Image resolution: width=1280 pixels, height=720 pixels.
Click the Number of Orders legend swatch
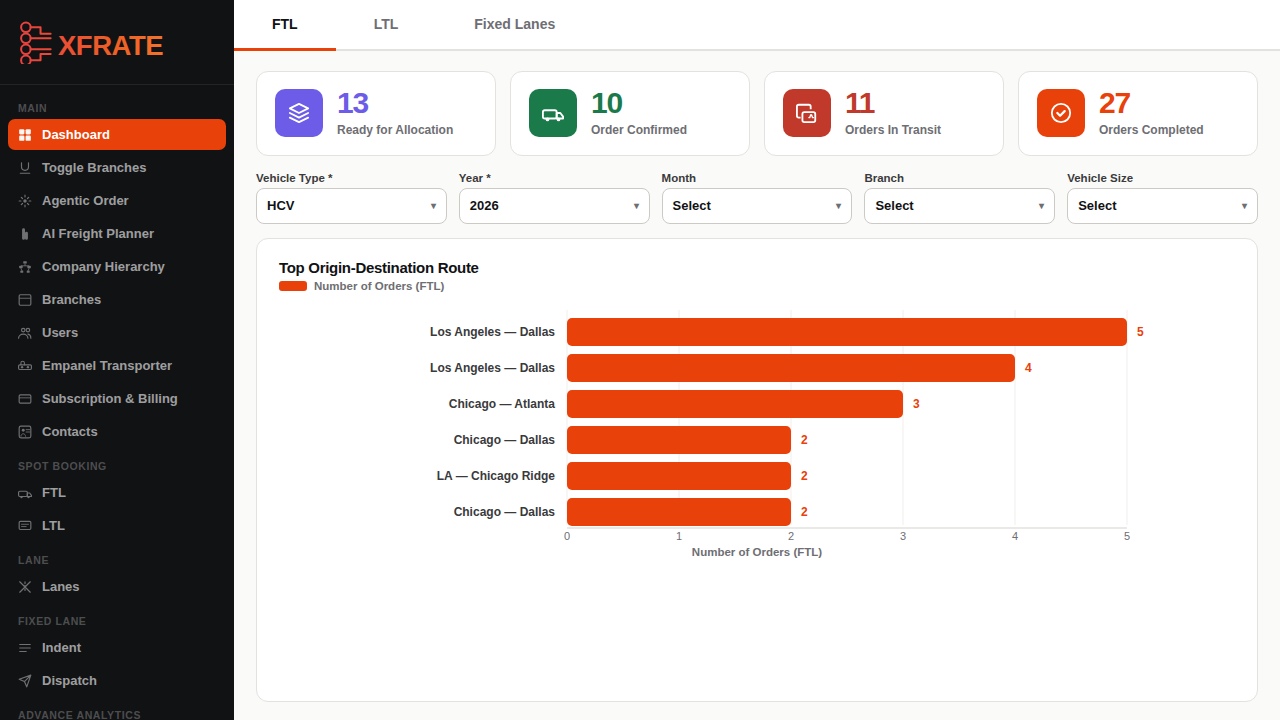pyautogui.click(x=292, y=286)
